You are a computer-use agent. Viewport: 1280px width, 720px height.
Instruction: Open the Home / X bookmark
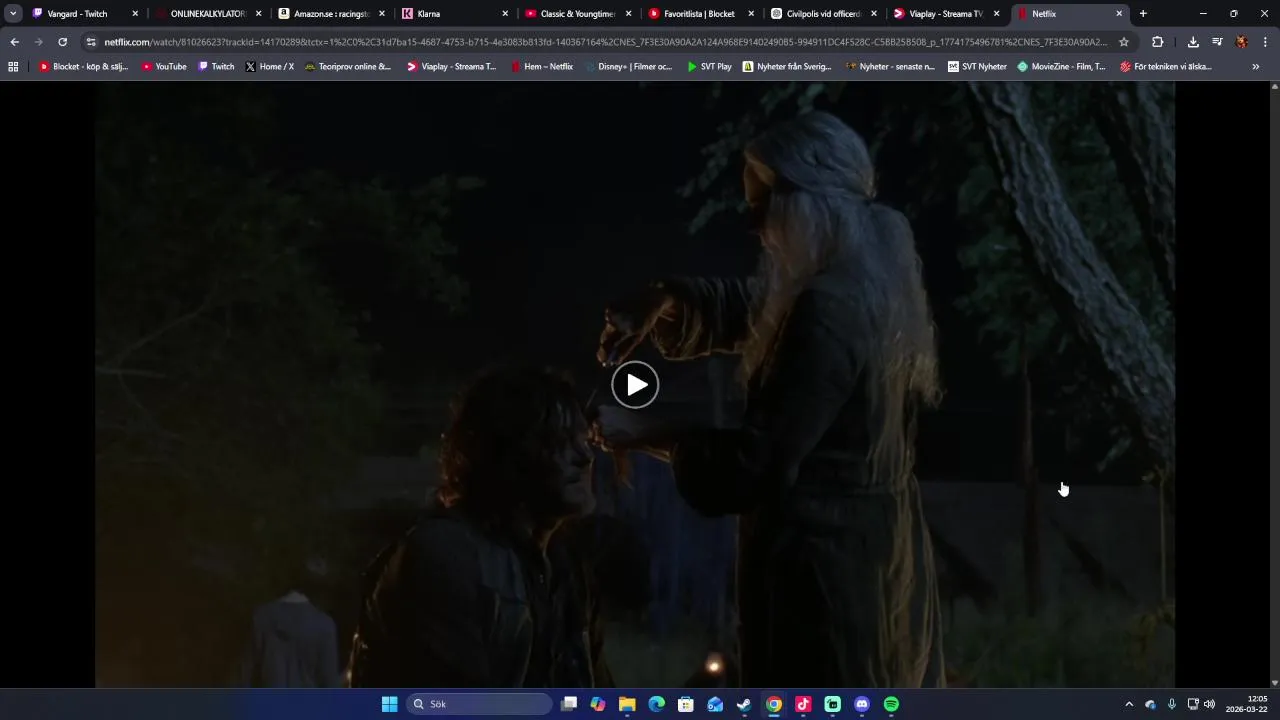[x=270, y=67]
